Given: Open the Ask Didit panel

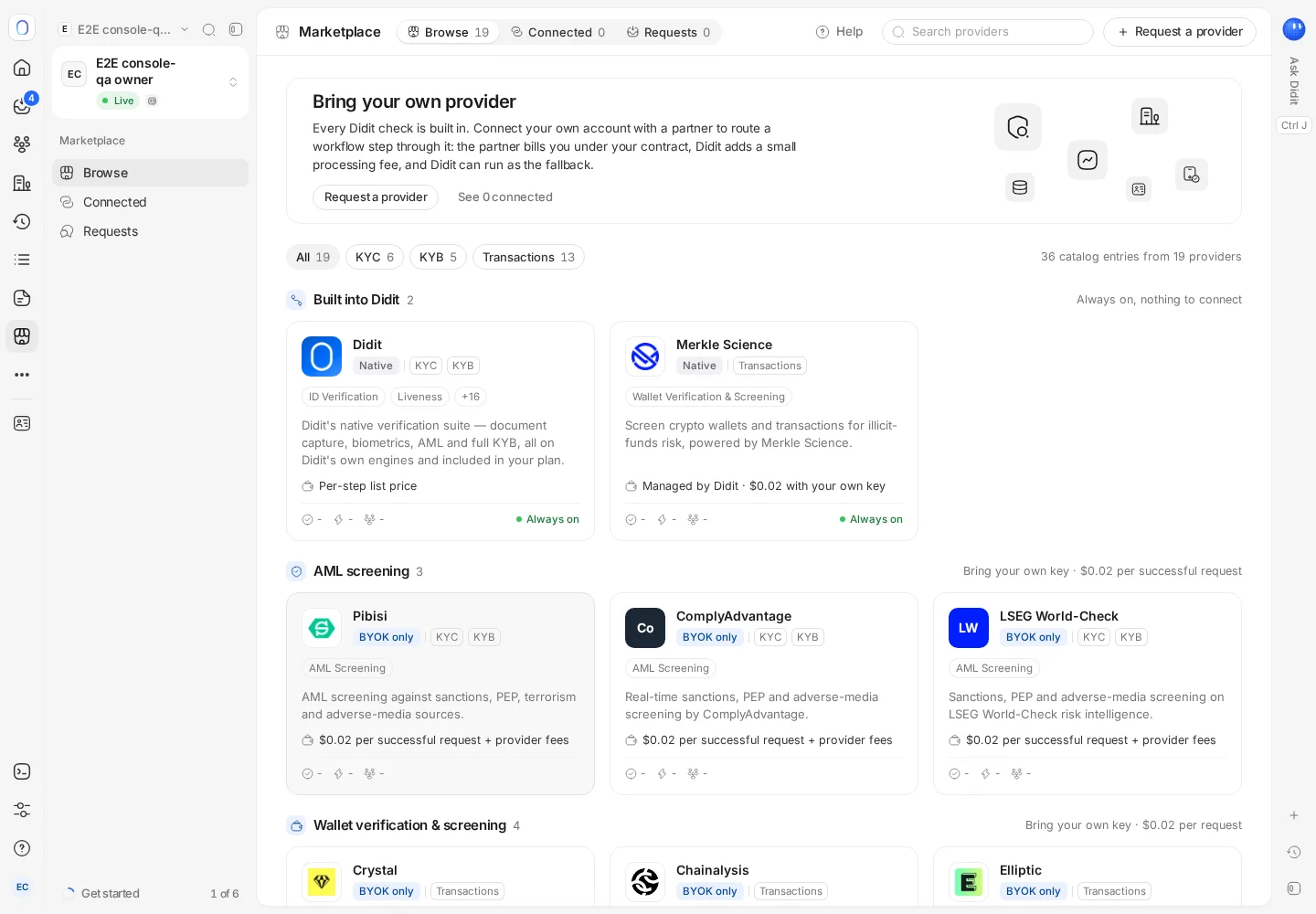Looking at the screenshot, I should (x=1294, y=80).
